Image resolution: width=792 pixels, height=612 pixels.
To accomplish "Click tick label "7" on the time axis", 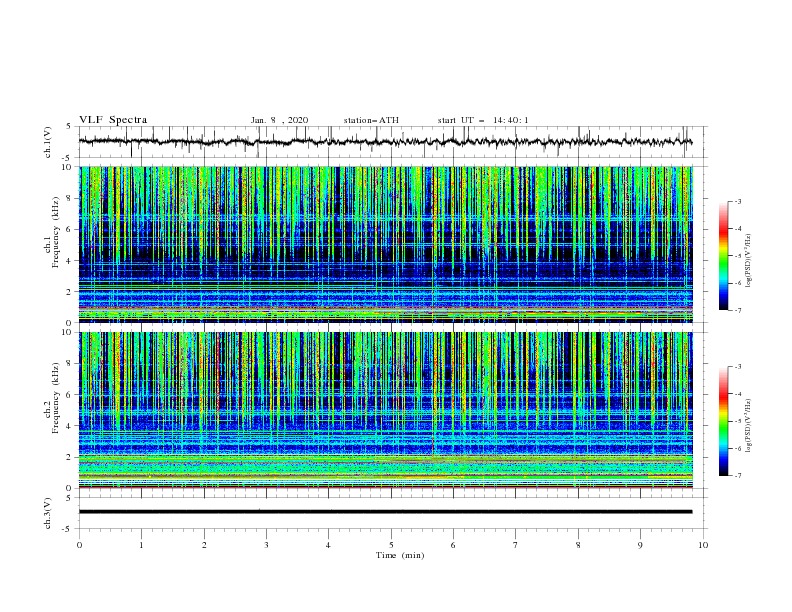I will 515,545.
